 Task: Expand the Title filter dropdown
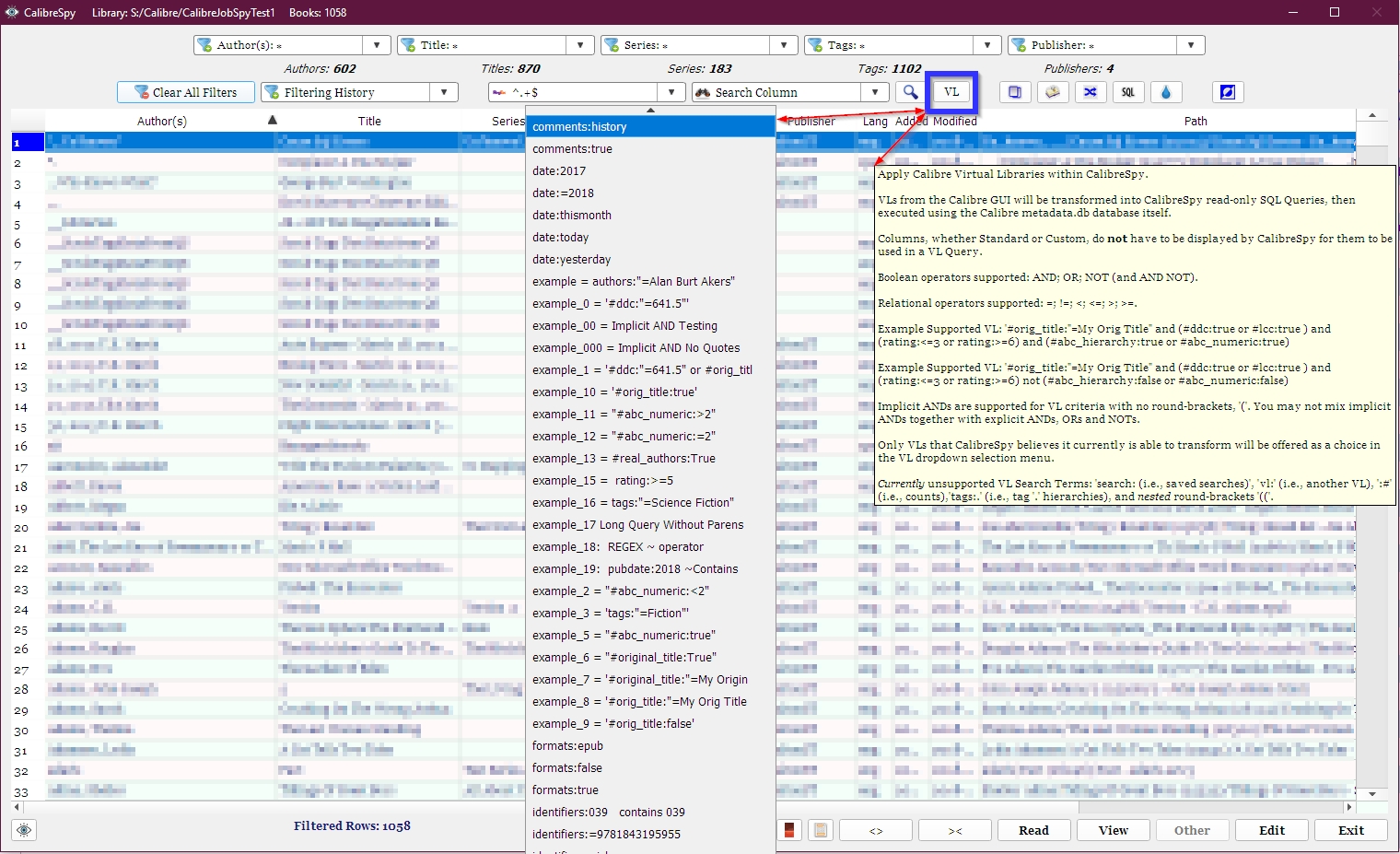[x=579, y=45]
